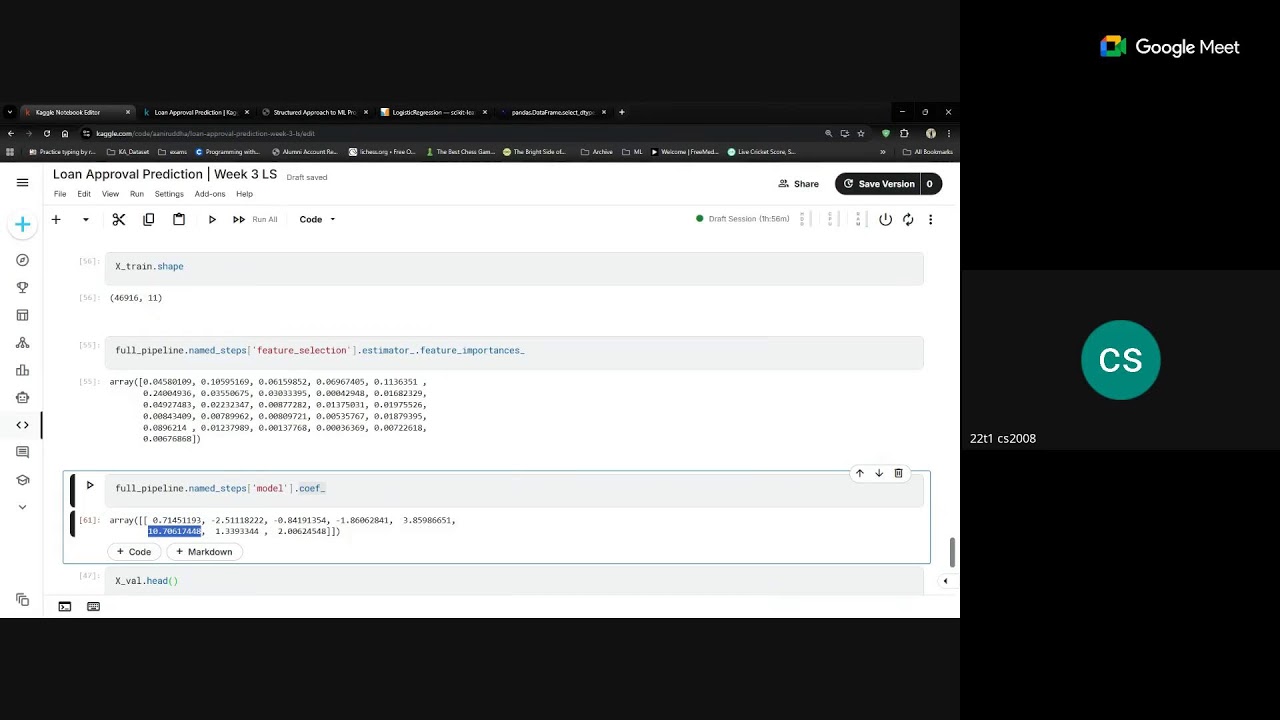Open version count badge showing 0
The height and width of the screenshot is (720, 1280).
pos(929,184)
